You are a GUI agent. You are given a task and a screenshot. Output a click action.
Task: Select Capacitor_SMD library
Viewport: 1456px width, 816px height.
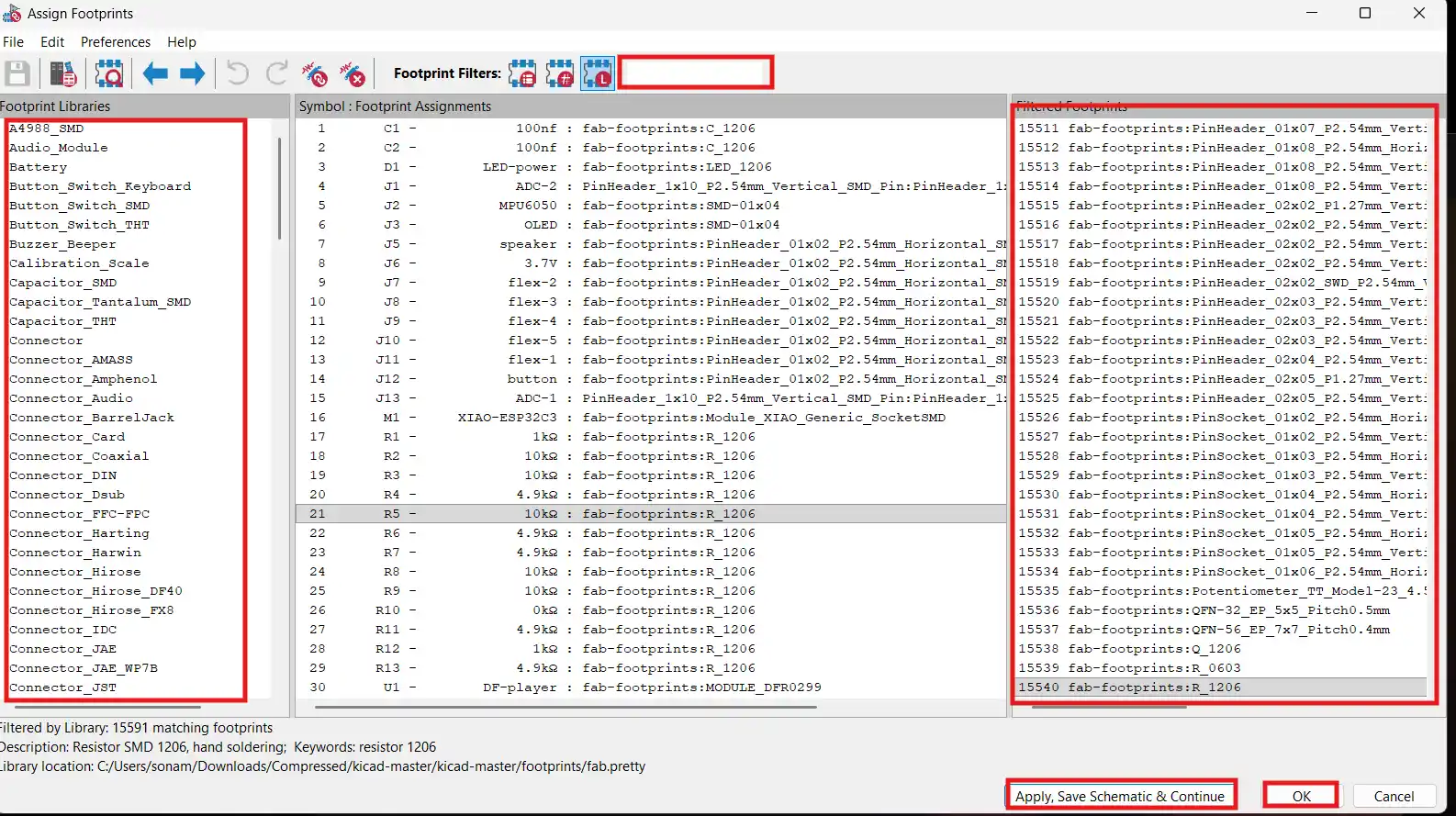tap(63, 283)
